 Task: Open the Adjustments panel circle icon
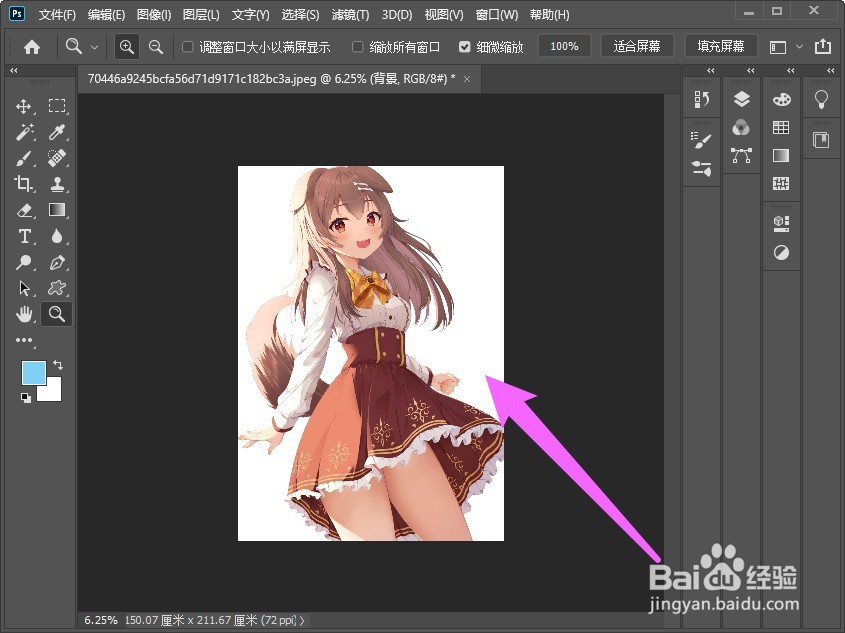[x=781, y=252]
